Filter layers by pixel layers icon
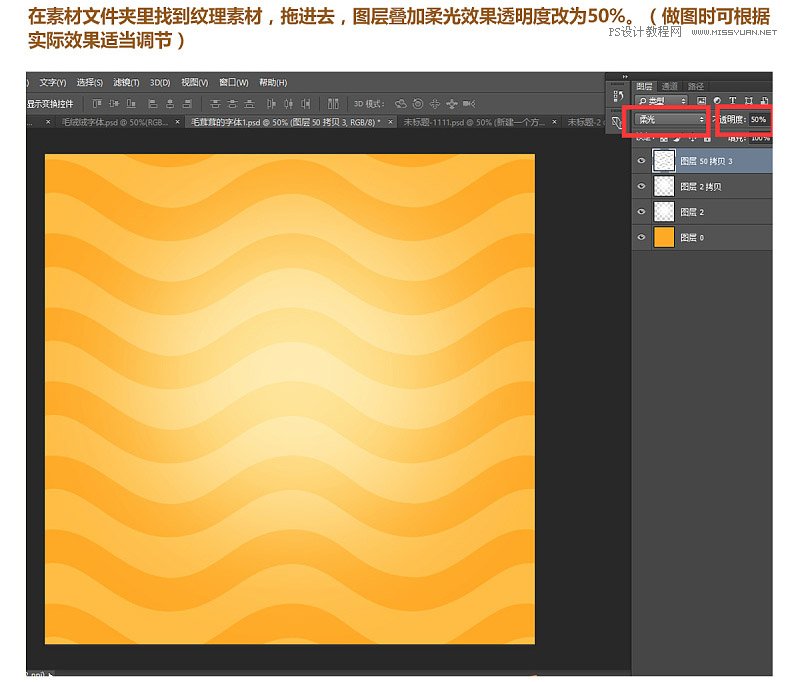The height and width of the screenshot is (682, 800). [702, 101]
